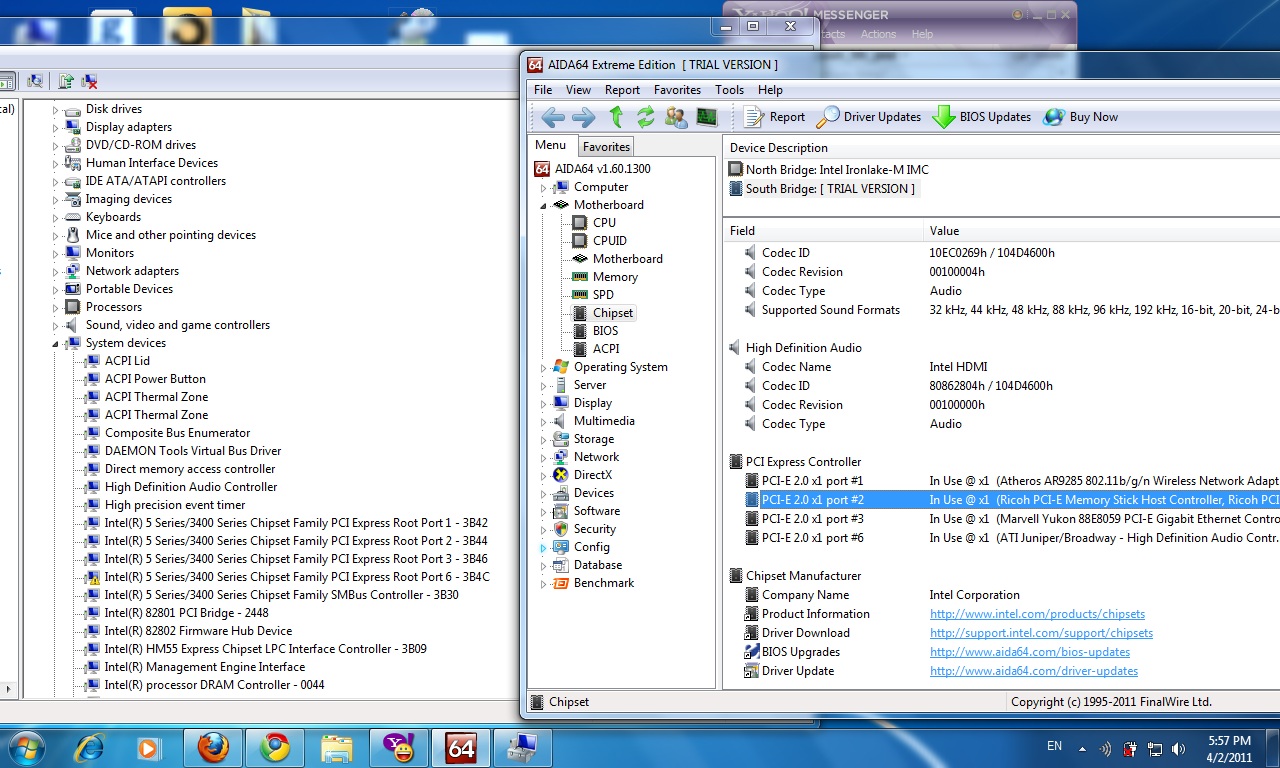Open the intel.com/products/chipsets link
The height and width of the screenshot is (768, 1280).
[1037, 614]
